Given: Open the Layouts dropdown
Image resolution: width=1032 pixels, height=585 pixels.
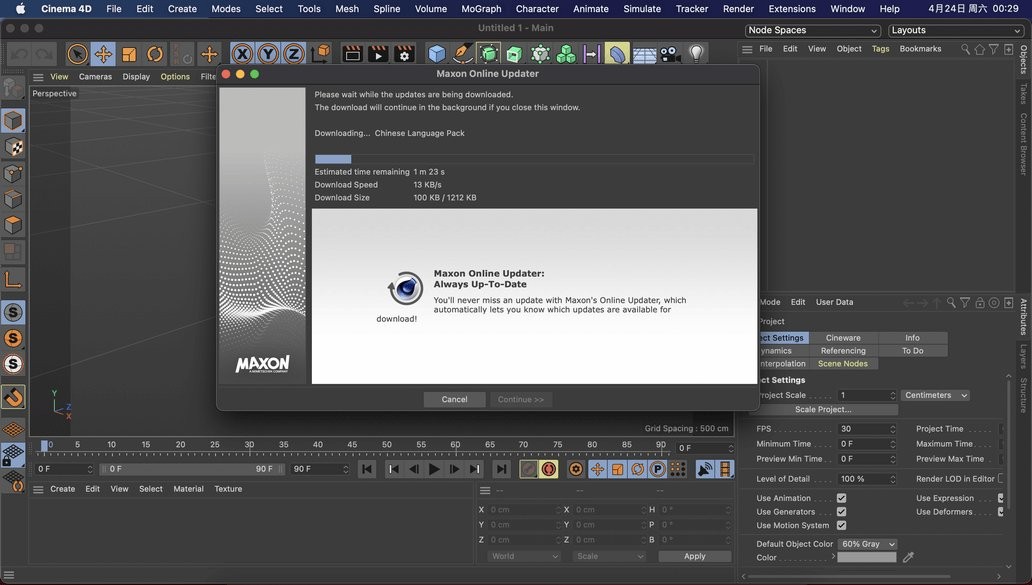Looking at the screenshot, I should click(954, 30).
